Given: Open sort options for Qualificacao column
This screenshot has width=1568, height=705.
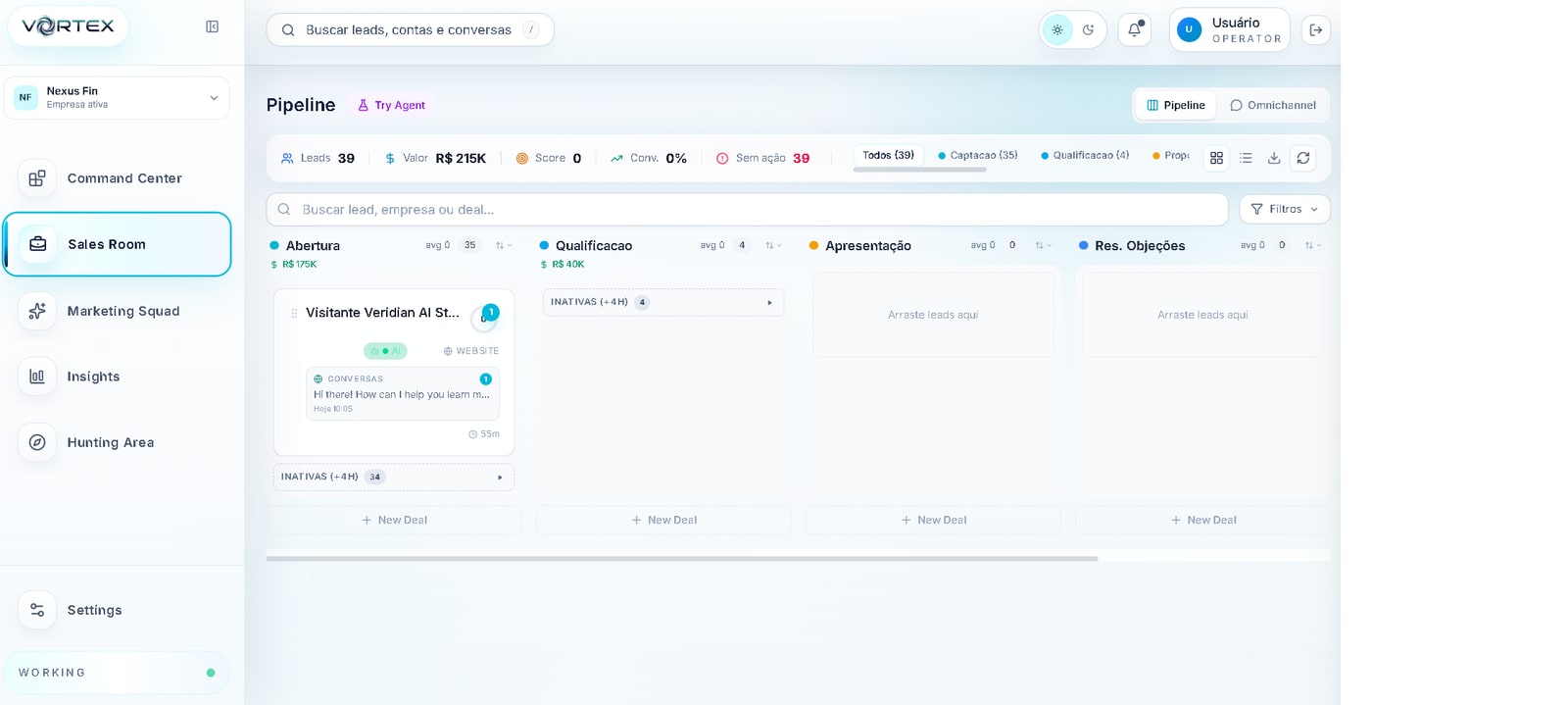Looking at the screenshot, I should (x=773, y=245).
